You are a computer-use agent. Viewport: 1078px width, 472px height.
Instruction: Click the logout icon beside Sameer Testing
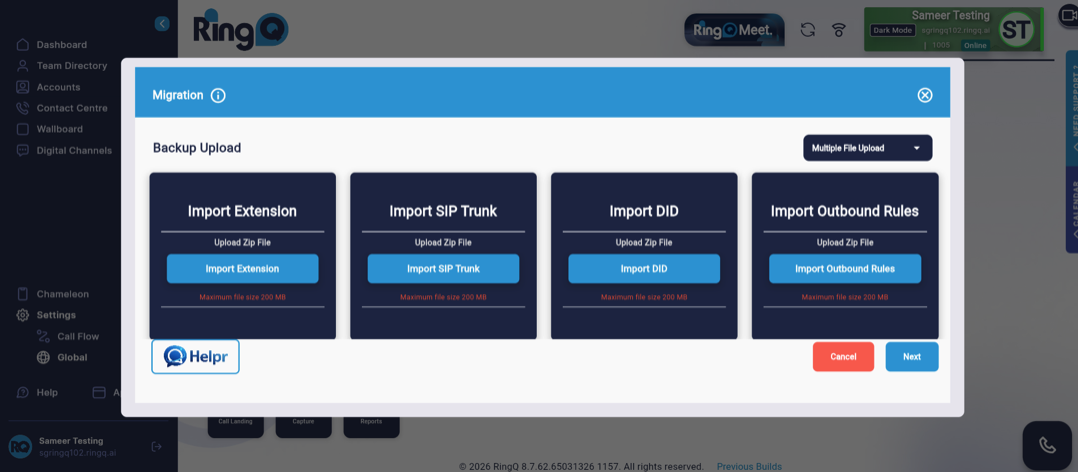coord(157,447)
